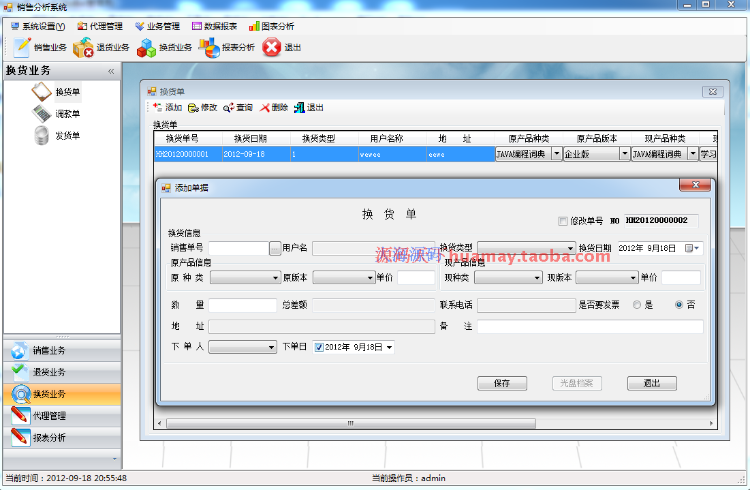This screenshot has width=750, height=490.
Task: Toggle the 修改单号 checkbox
Action: [x=562, y=221]
